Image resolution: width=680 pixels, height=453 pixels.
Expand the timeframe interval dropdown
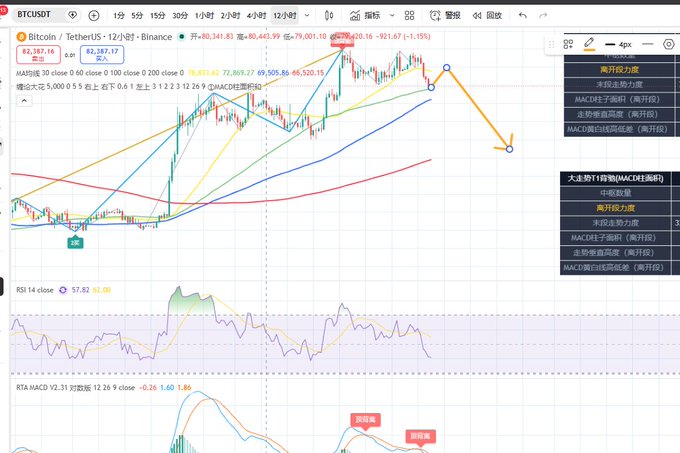click(307, 16)
